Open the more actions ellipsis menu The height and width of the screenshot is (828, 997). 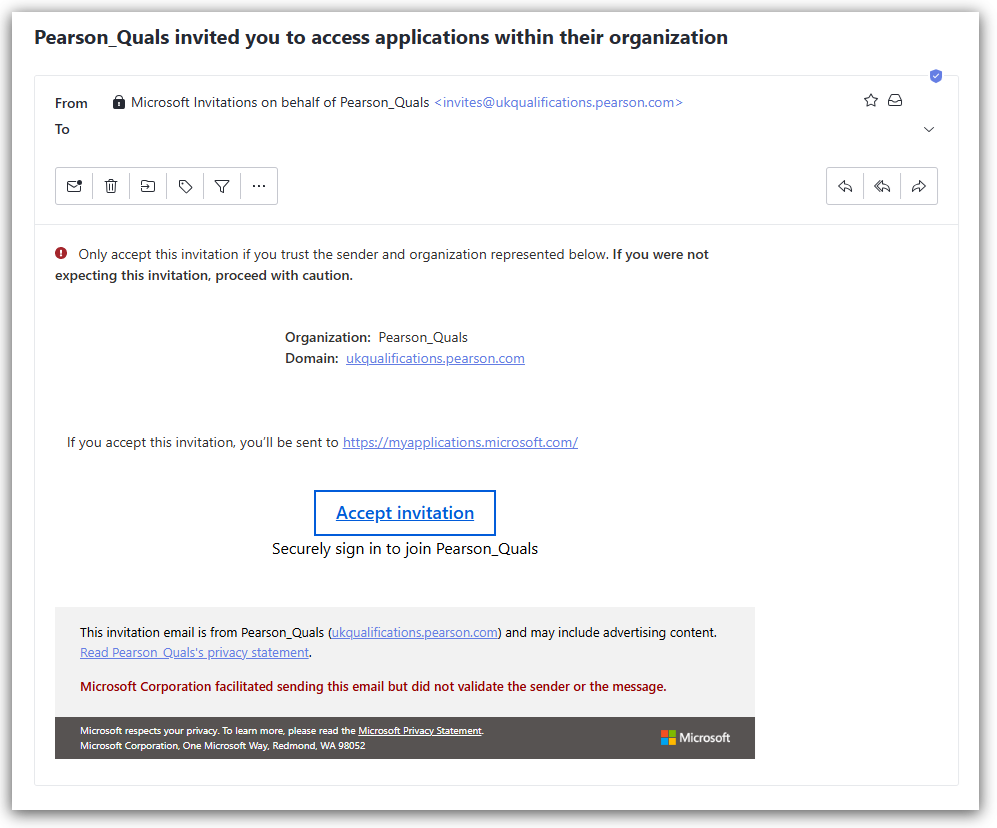pos(259,186)
